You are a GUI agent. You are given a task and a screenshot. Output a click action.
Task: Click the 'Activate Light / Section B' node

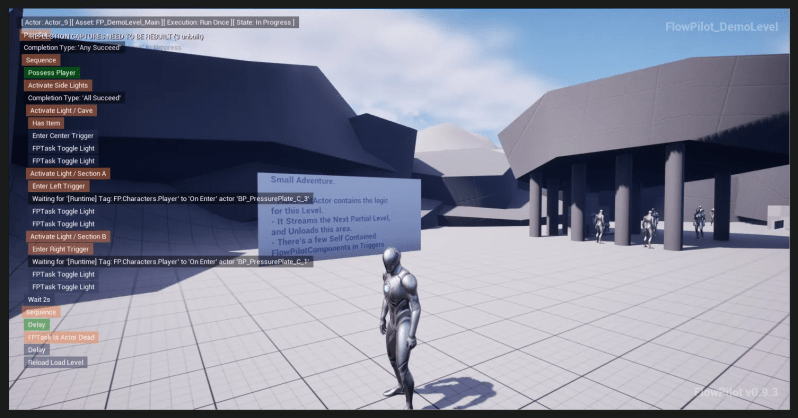(68, 237)
